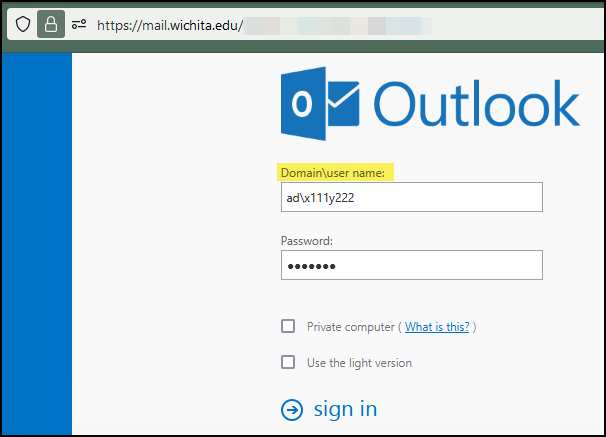Viewport: 606px width, 437px height.
Task: Click the 'Password:' label
Action: [x=306, y=241]
